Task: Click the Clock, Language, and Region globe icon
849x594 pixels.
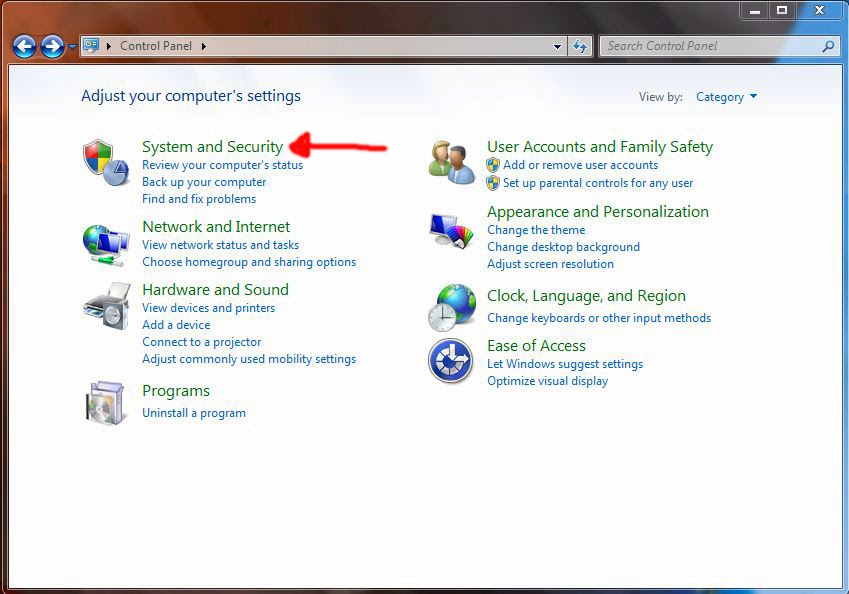Action: 452,308
